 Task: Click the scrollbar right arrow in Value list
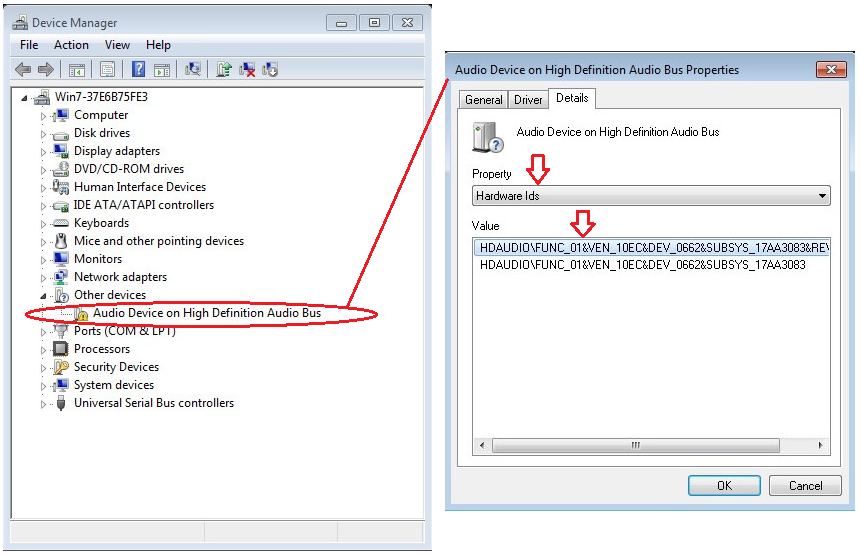pos(821,445)
